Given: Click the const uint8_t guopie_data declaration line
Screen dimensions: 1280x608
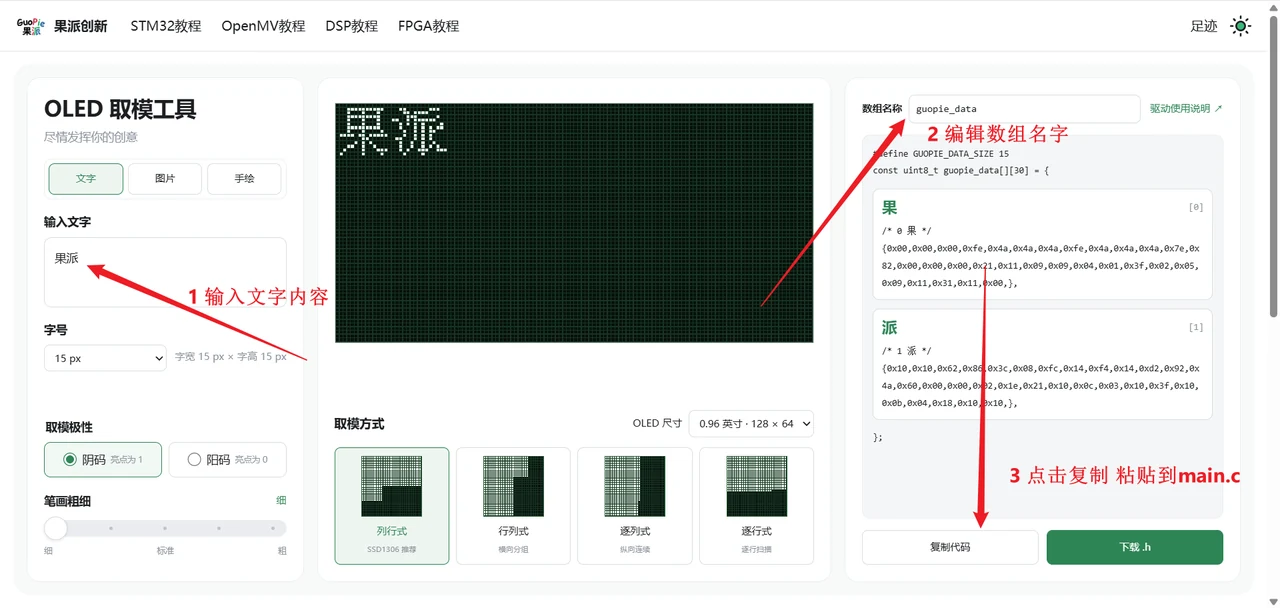Looking at the screenshot, I should 961,170.
